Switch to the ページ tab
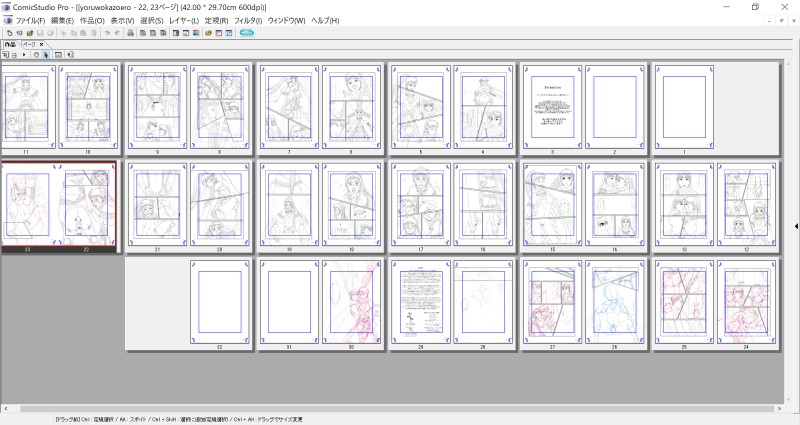 [30, 44]
